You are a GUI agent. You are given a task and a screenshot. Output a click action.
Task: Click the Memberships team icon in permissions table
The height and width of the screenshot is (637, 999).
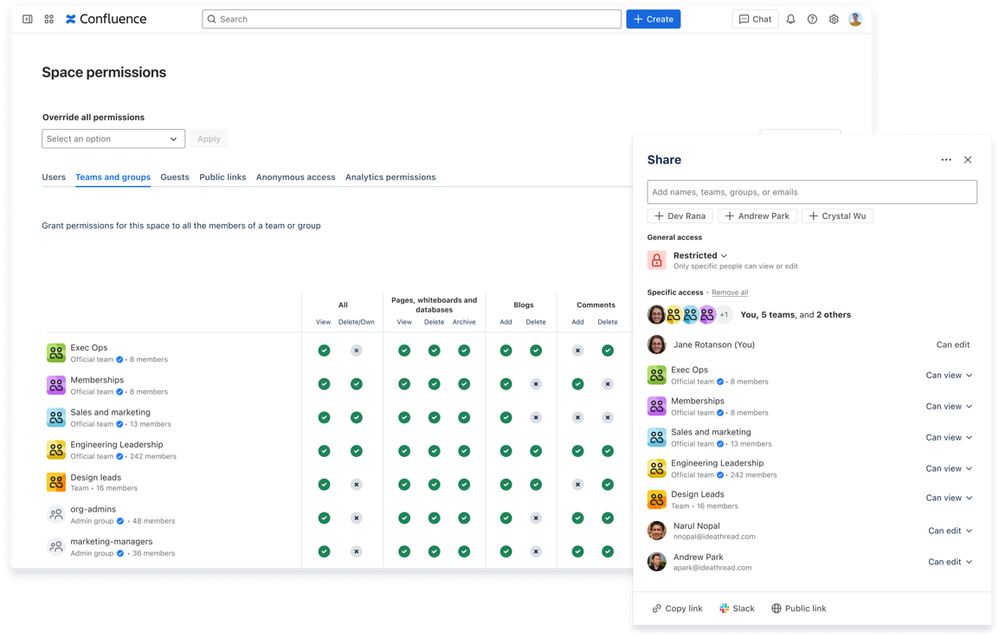[56, 385]
